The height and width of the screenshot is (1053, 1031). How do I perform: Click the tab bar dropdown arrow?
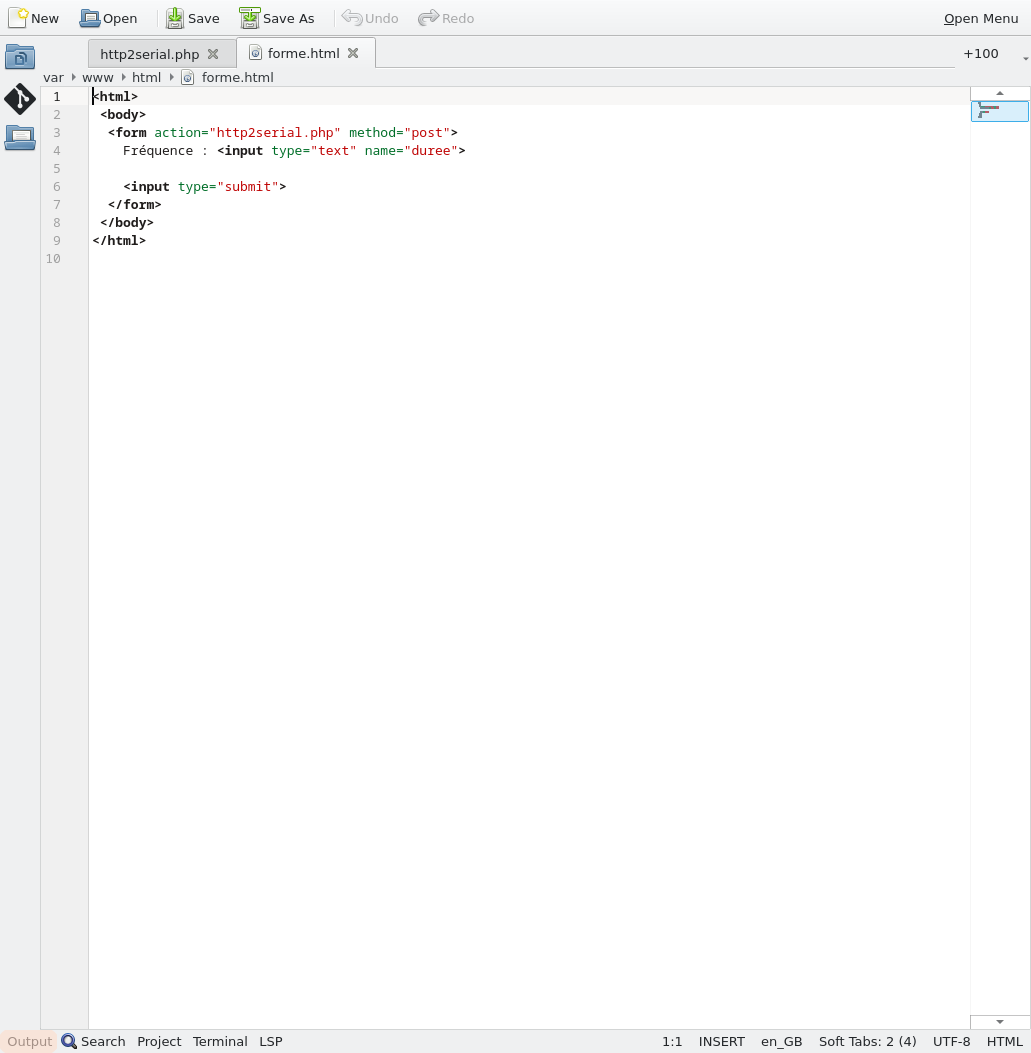(1026, 58)
